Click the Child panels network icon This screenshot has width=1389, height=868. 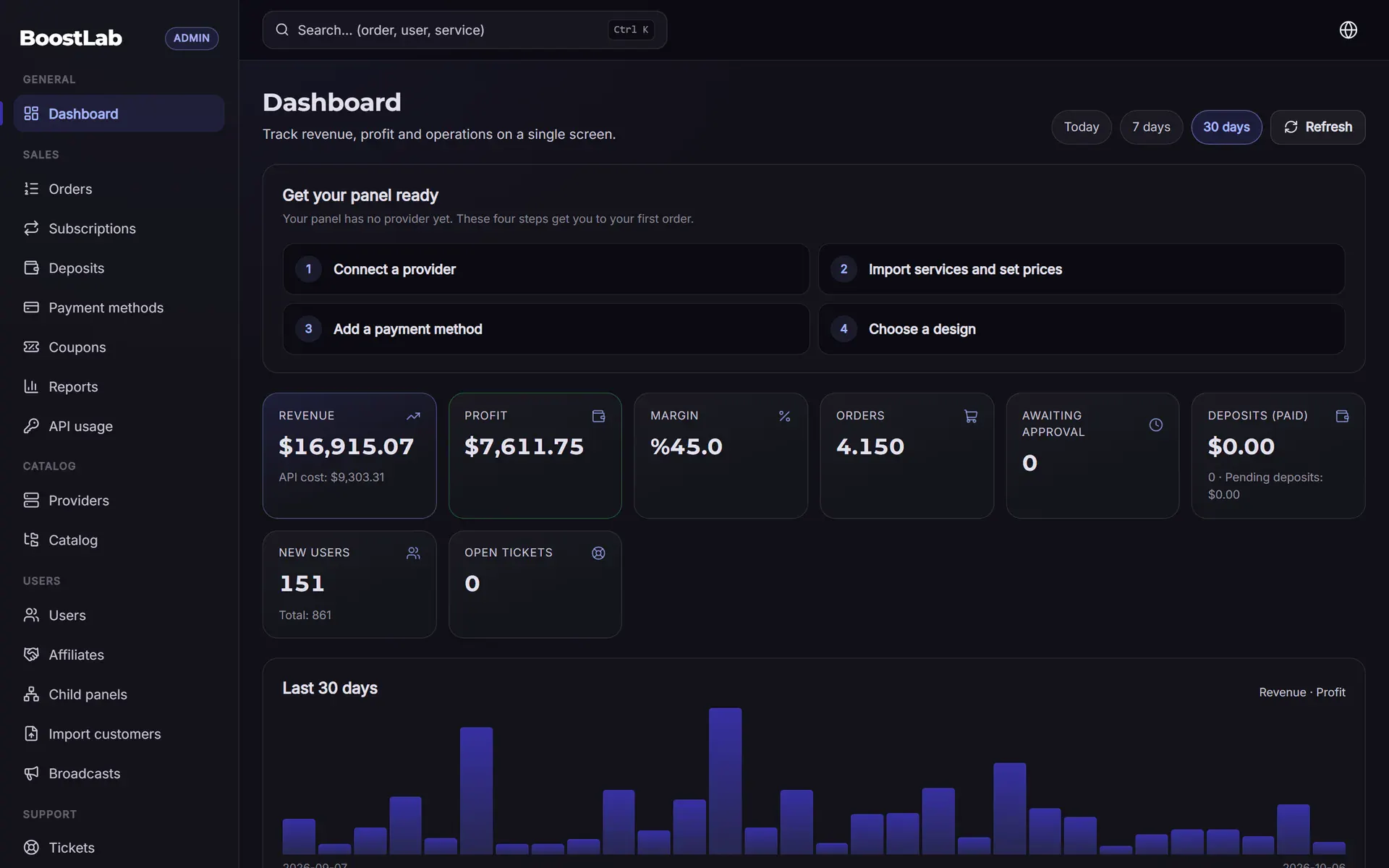click(x=31, y=694)
